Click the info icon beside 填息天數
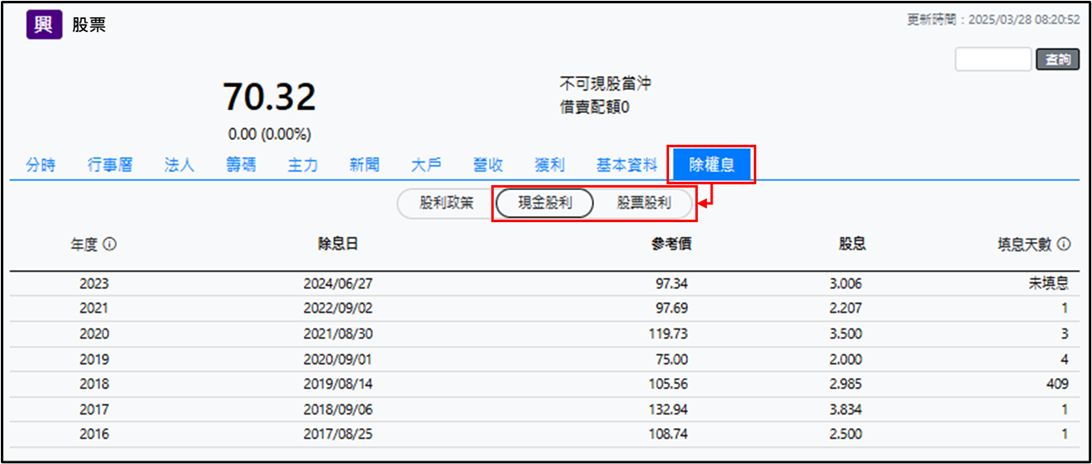Screen dimensions: 1092x464 pyautogui.click(x=1064, y=244)
